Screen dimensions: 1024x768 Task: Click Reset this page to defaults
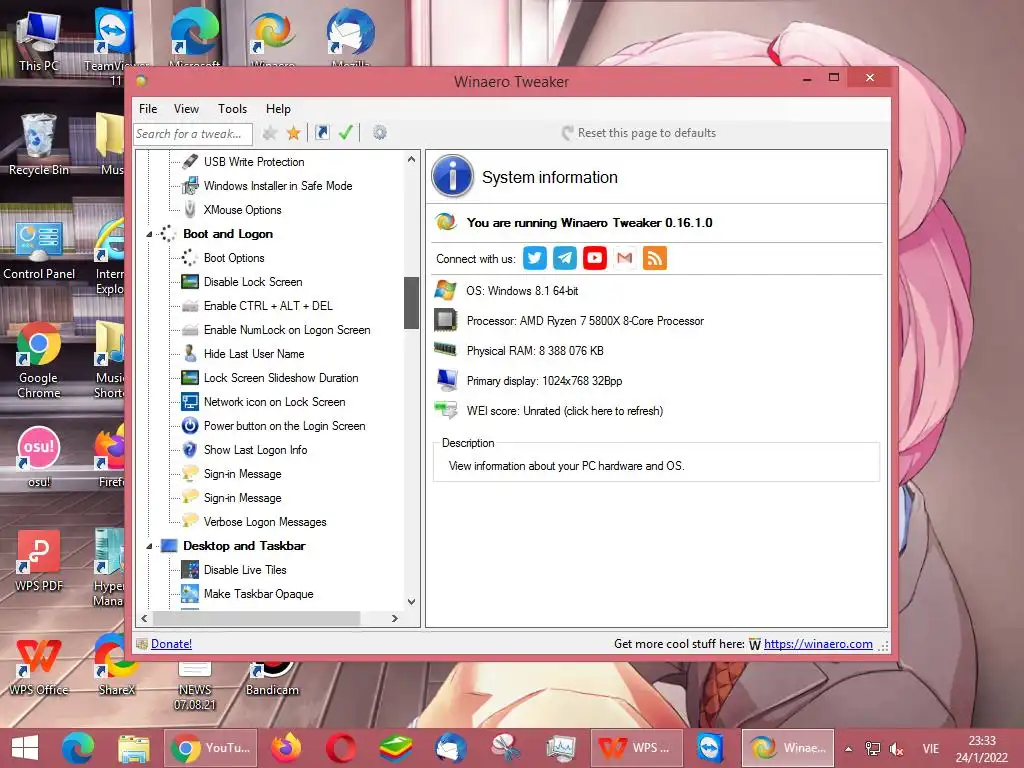[x=639, y=133]
